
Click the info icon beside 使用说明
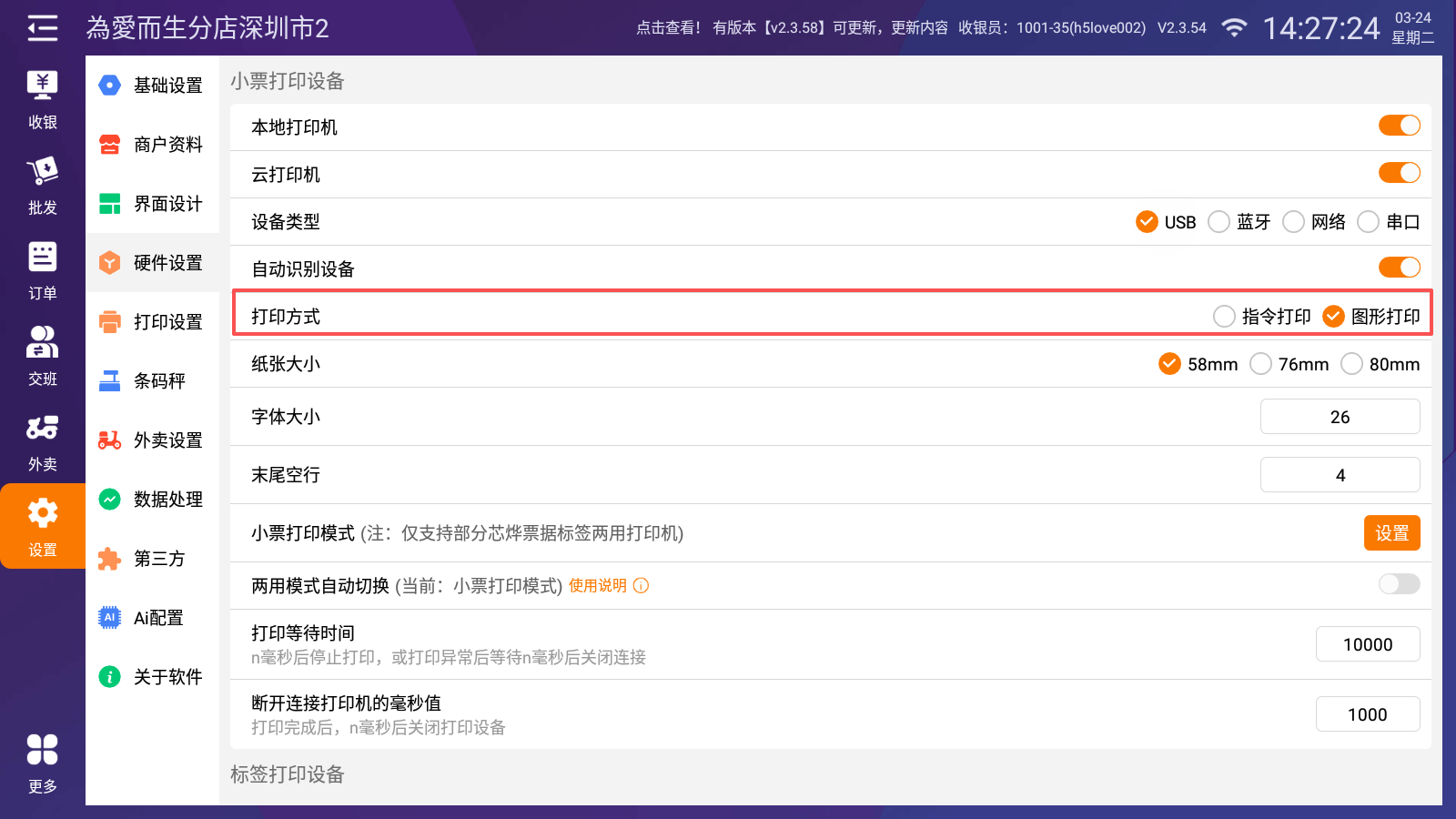[641, 586]
